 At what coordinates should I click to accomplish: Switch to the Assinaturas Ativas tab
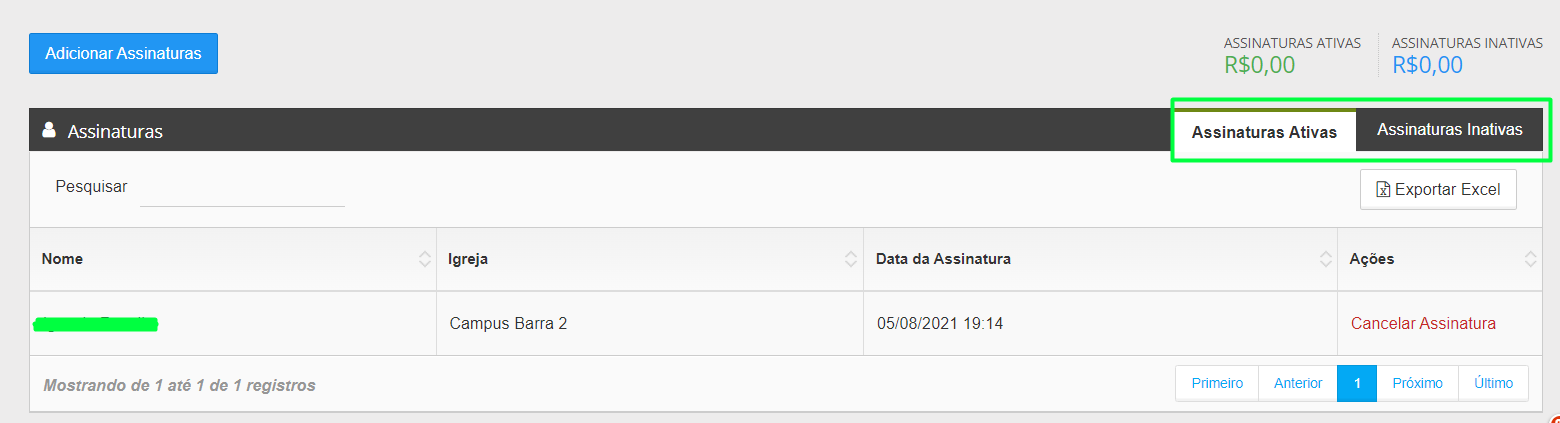click(x=1264, y=132)
